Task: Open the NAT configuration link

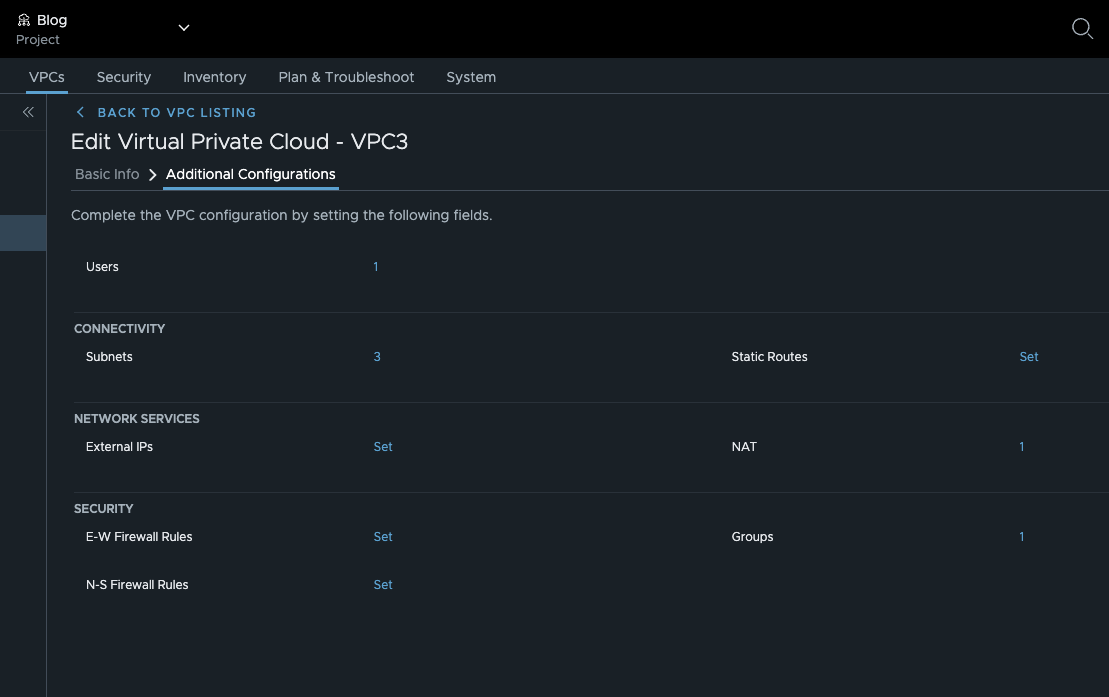Action: click(1021, 447)
